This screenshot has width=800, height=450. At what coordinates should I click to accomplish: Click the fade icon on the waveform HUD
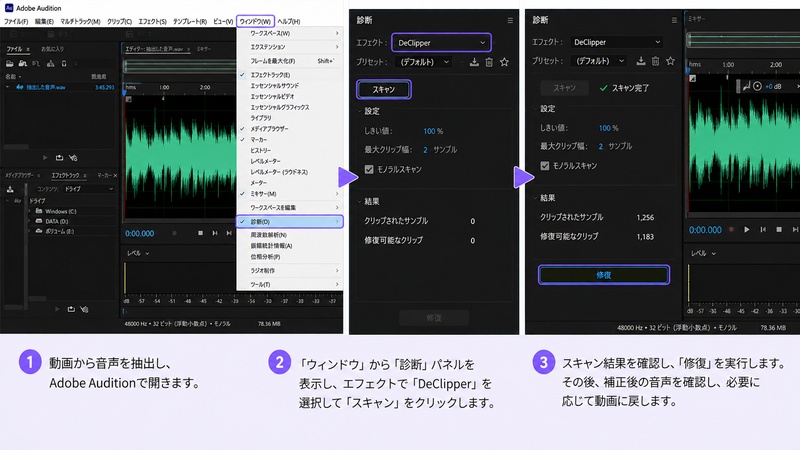click(746, 86)
